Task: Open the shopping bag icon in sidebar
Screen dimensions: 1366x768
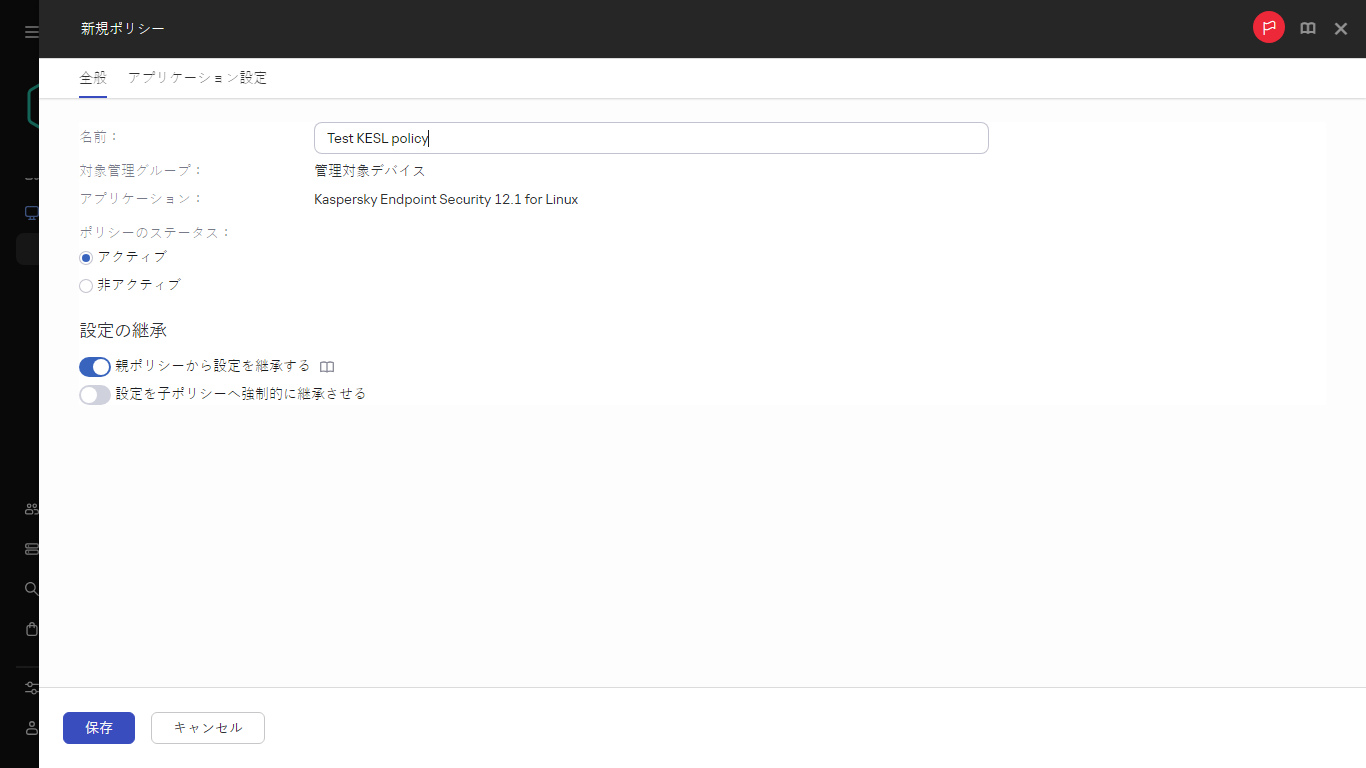Action: coord(32,629)
